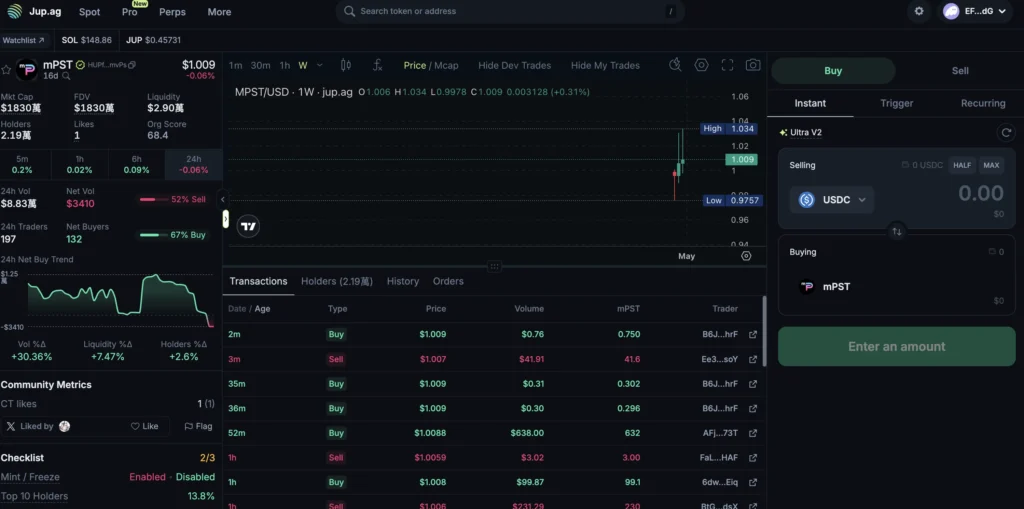
Task: Open explorer link for $99.87 transaction
Action: pyautogui.click(x=753, y=482)
